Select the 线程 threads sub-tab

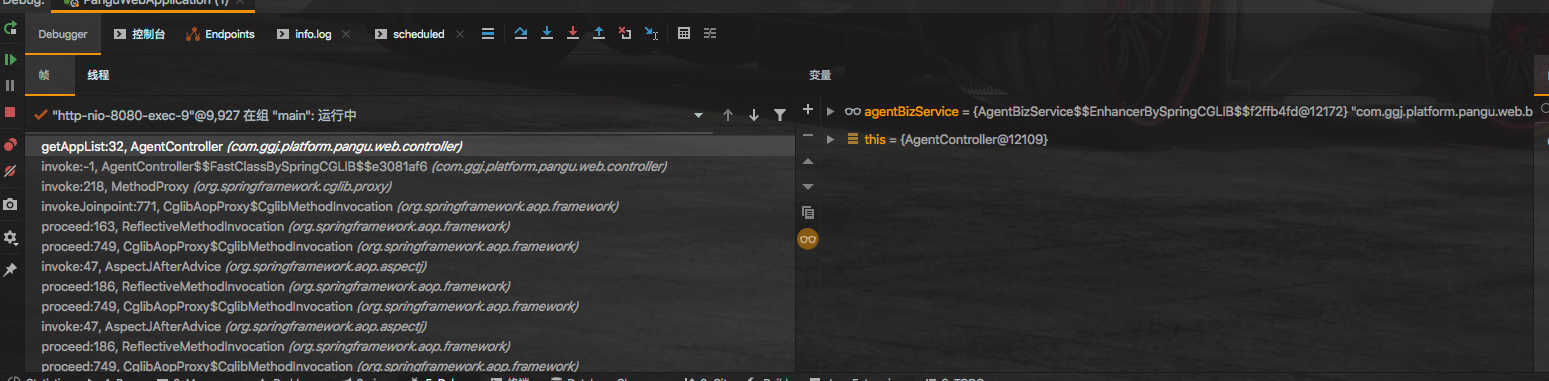98,75
